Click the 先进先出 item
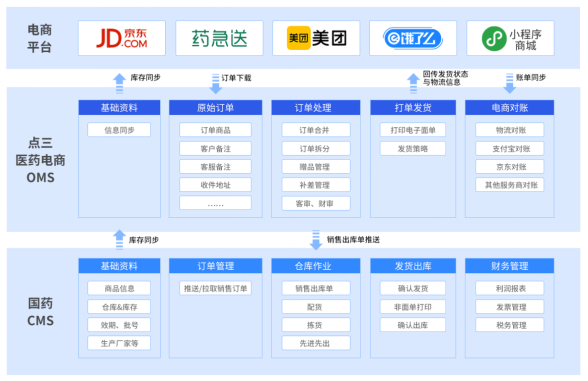 click(x=316, y=343)
